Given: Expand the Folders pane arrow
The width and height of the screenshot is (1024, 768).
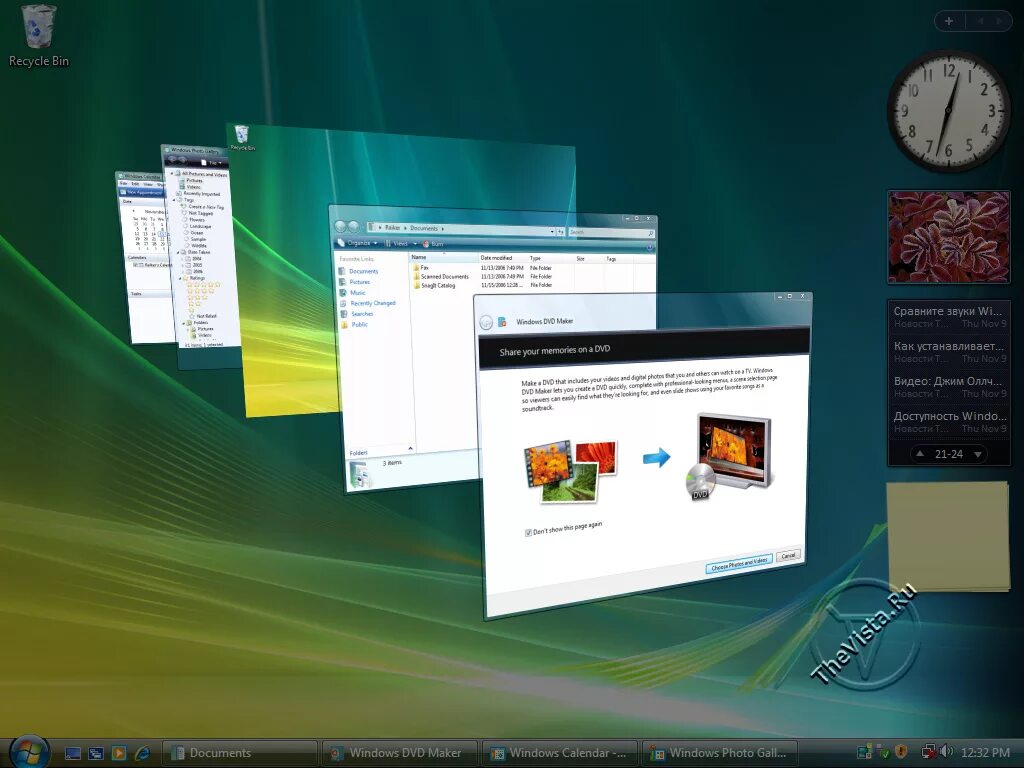Looking at the screenshot, I should (x=410, y=448).
